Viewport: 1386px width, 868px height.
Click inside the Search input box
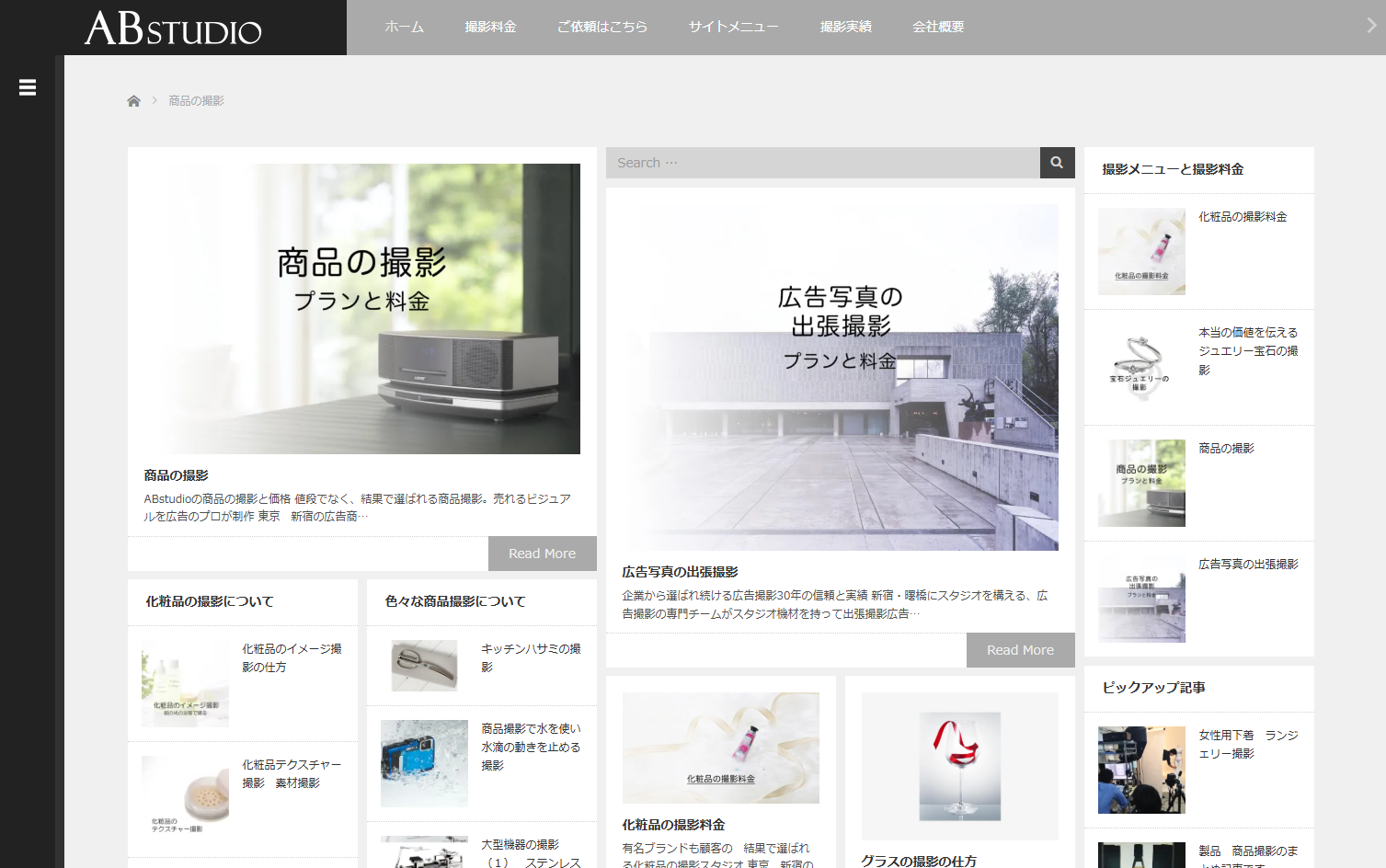(x=819, y=163)
